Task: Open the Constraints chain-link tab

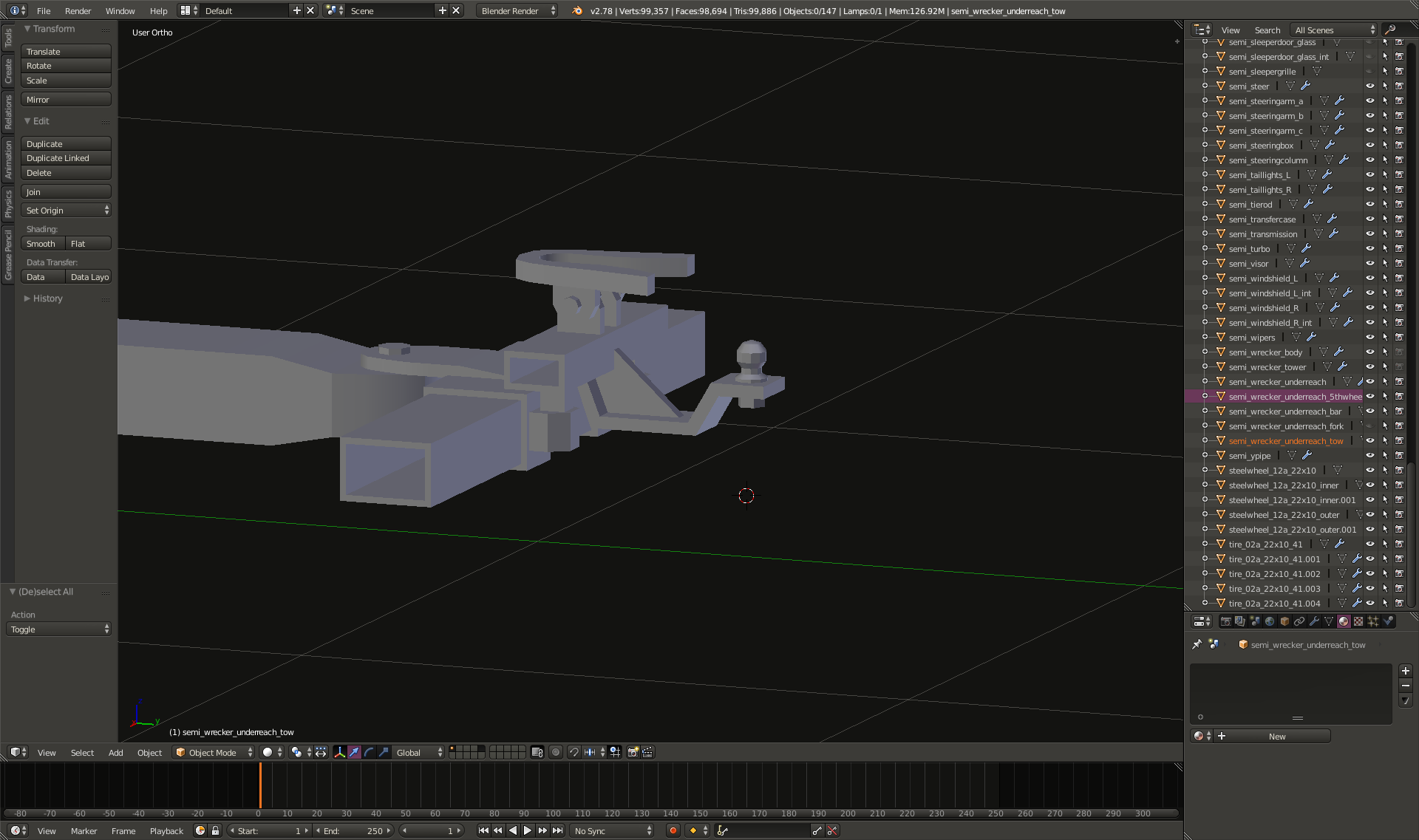Action: [1299, 621]
